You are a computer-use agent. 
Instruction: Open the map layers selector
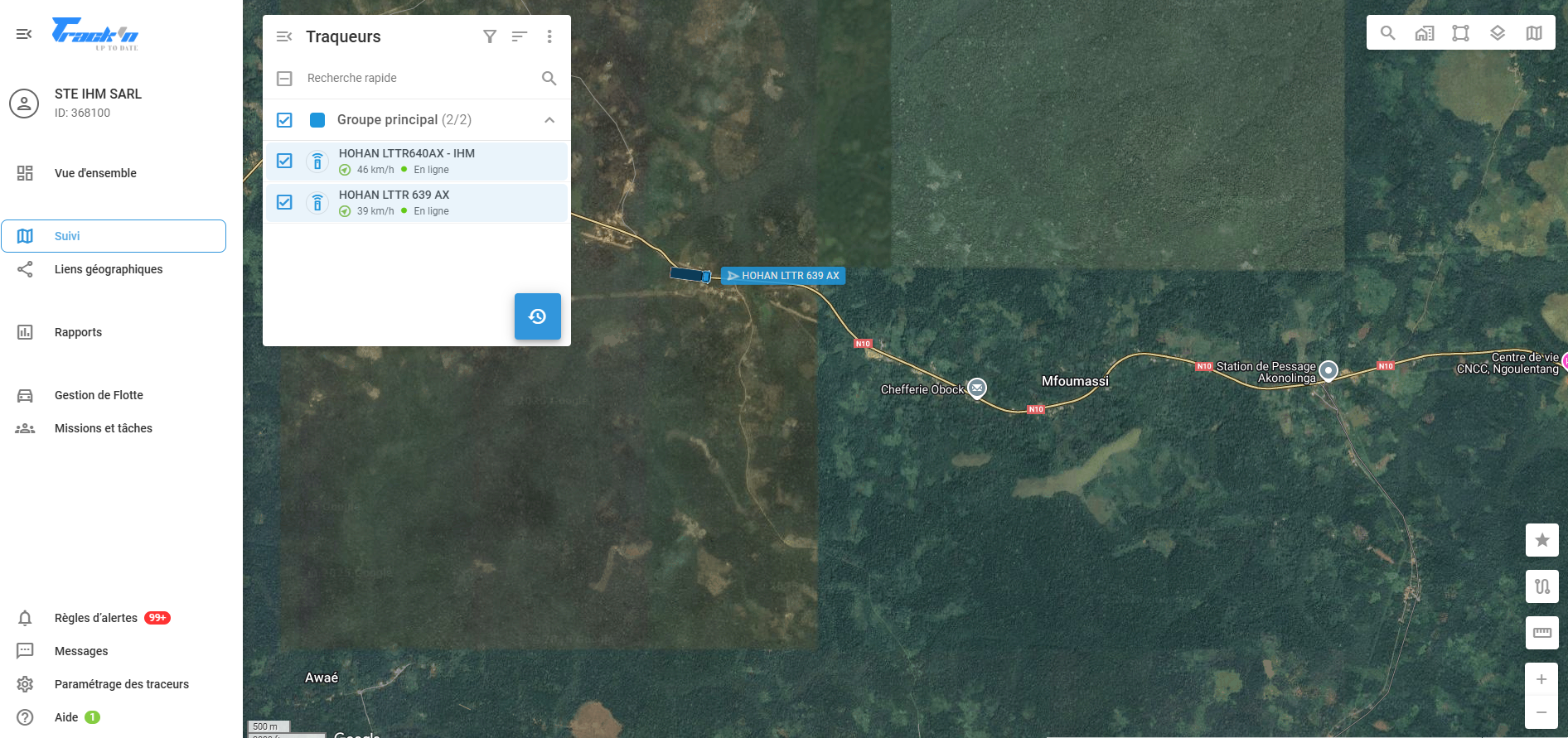click(1498, 33)
